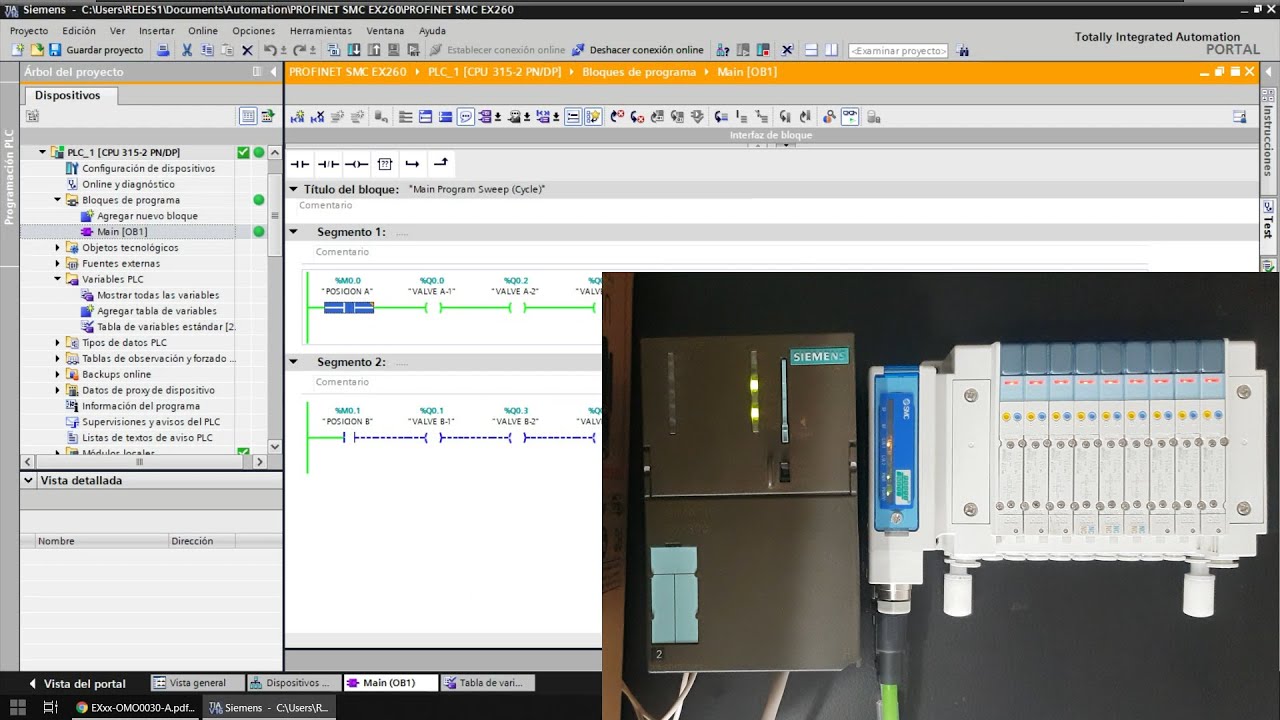The width and height of the screenshot is (1280, 720).
Task: Delete selection using the black X icon
Action: coord(247,50)
